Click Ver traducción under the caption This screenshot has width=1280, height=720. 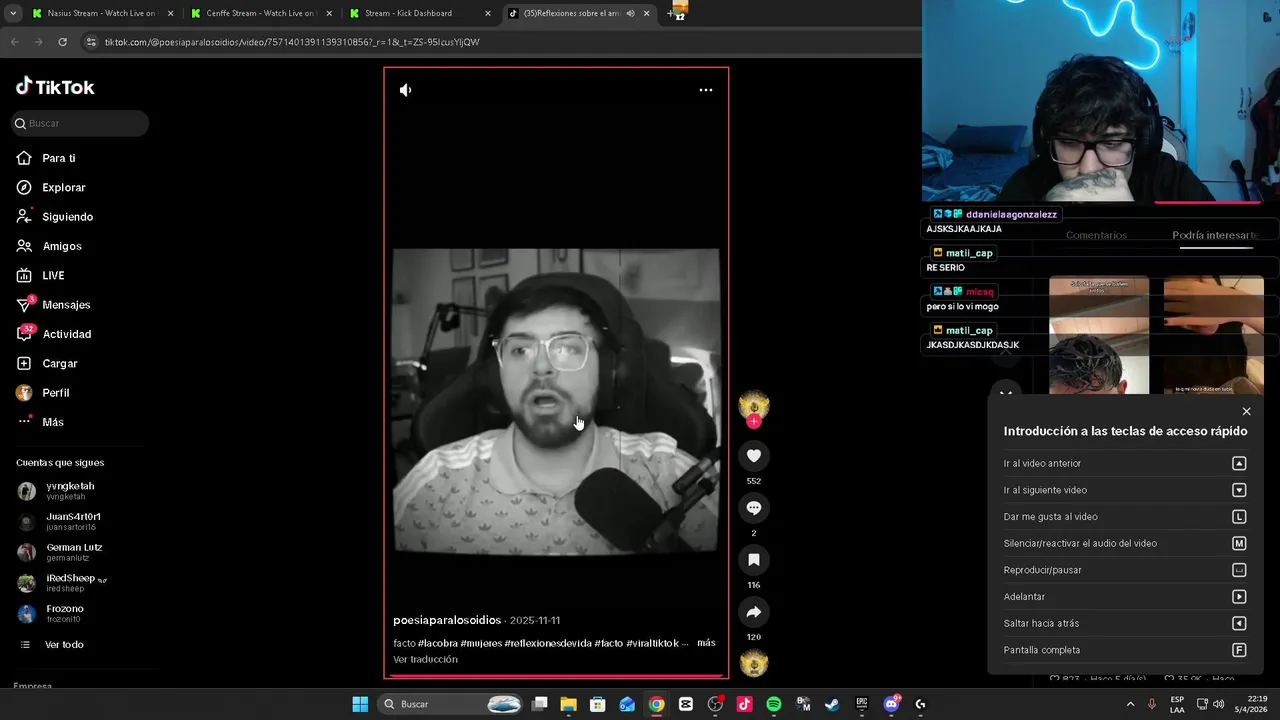point(425,659)
